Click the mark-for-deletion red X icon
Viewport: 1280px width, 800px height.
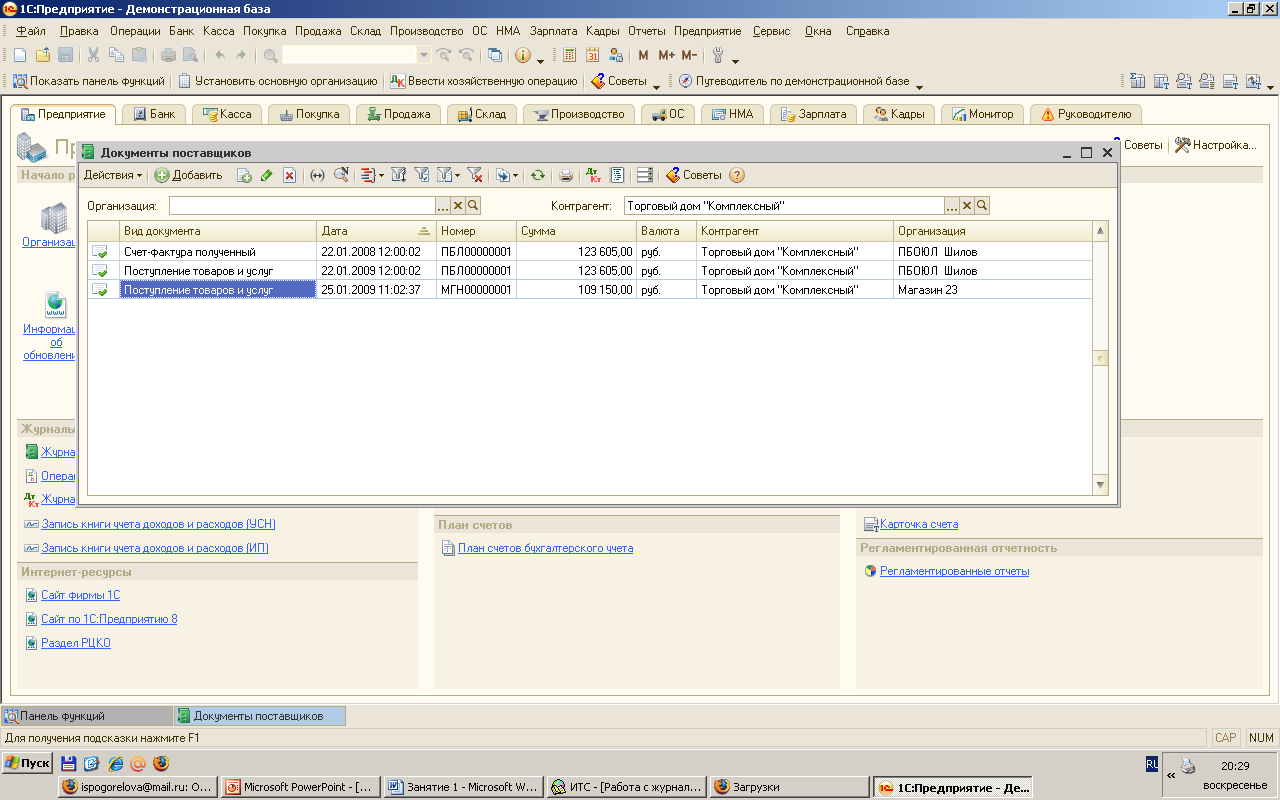point(289,175)
